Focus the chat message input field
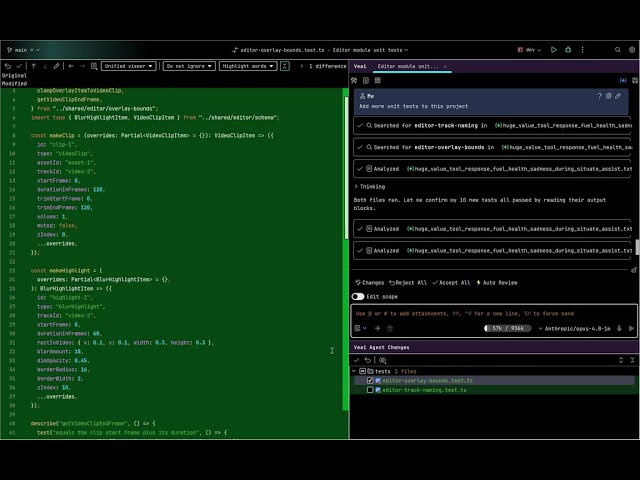 (493, 314)
